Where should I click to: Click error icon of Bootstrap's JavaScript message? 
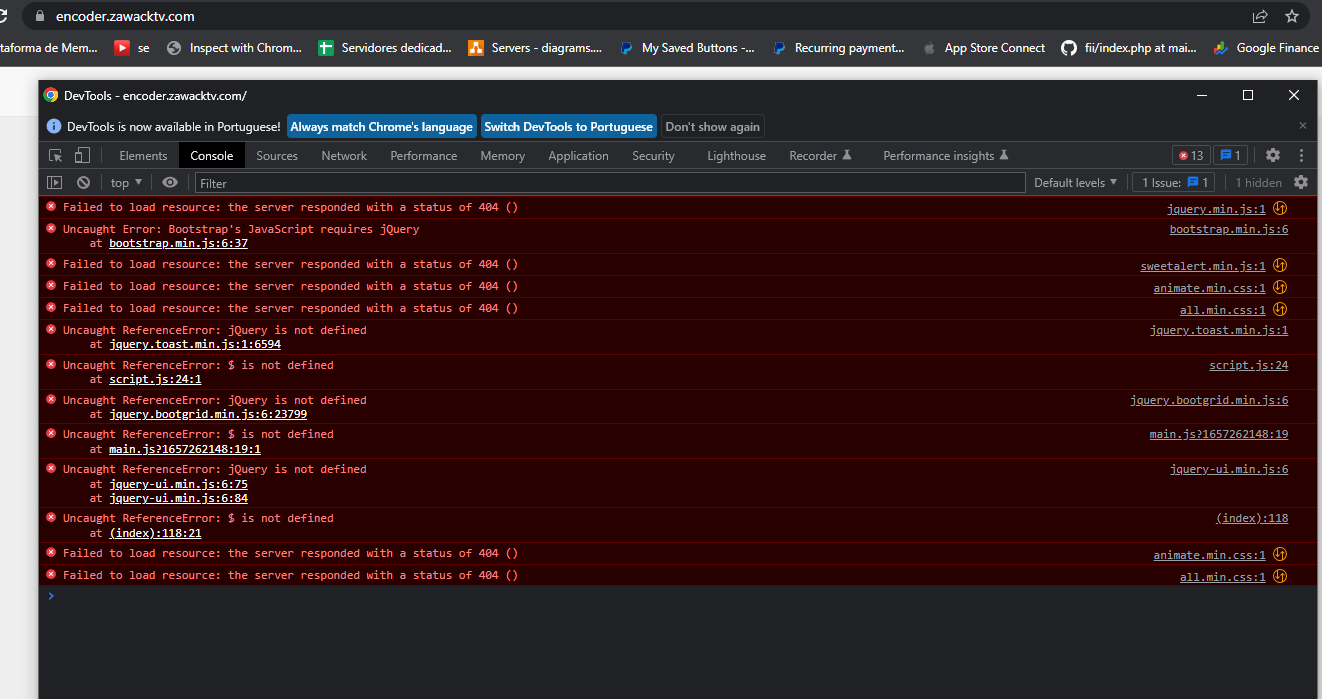pyautogui.click(x=51, y=228)
